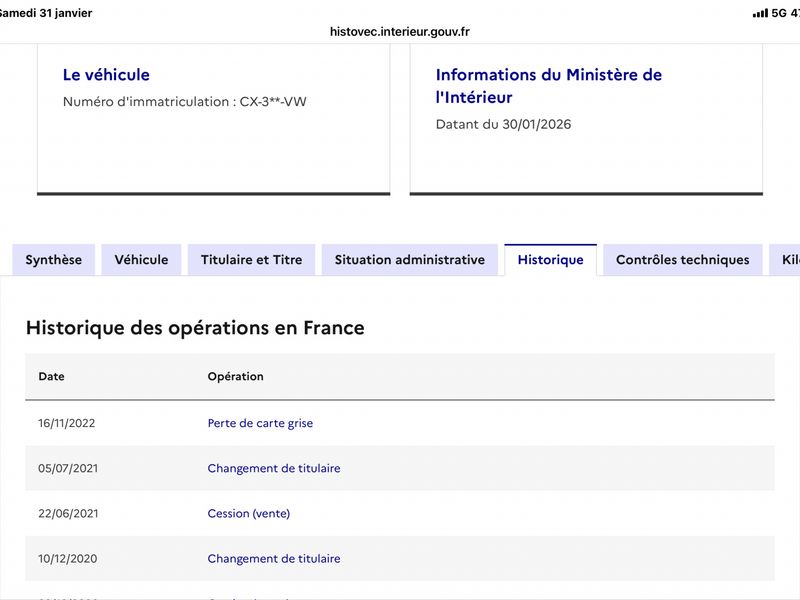This screenshot has width=800, height=600.
Task: Click the Le véhicule card heading
Action: tap(106, 75)
